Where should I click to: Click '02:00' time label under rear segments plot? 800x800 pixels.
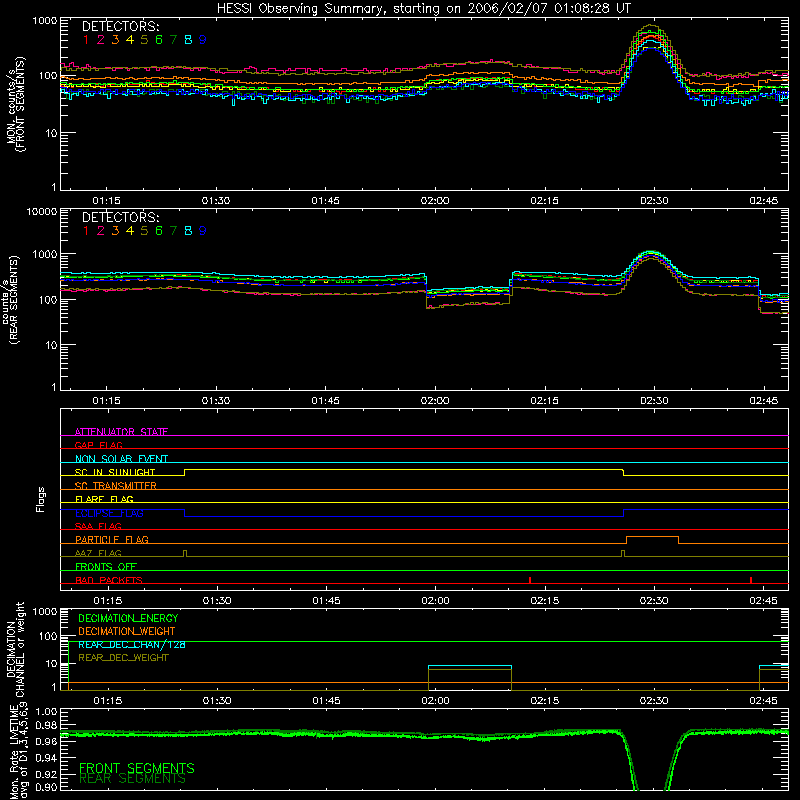point(435,401)
